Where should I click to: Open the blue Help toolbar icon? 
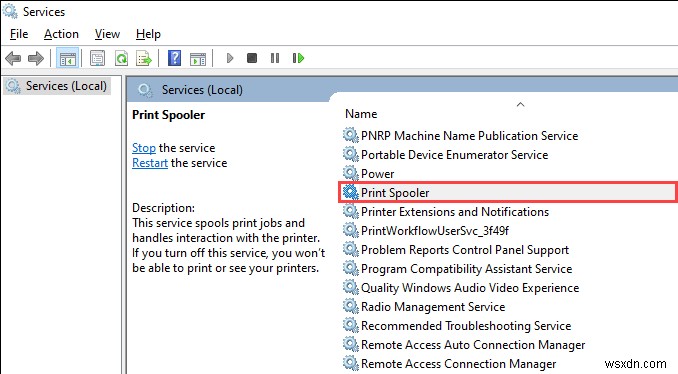click(x=174, y=58)
